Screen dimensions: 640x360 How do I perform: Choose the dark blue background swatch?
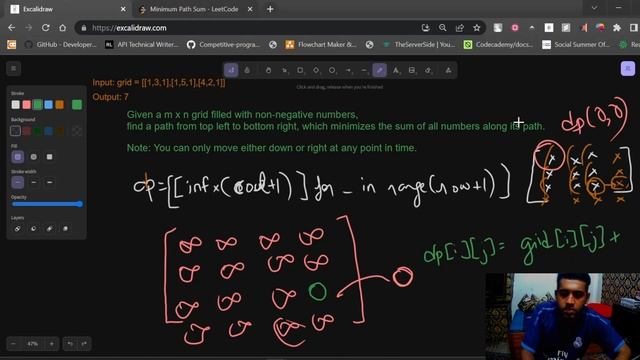49,131
